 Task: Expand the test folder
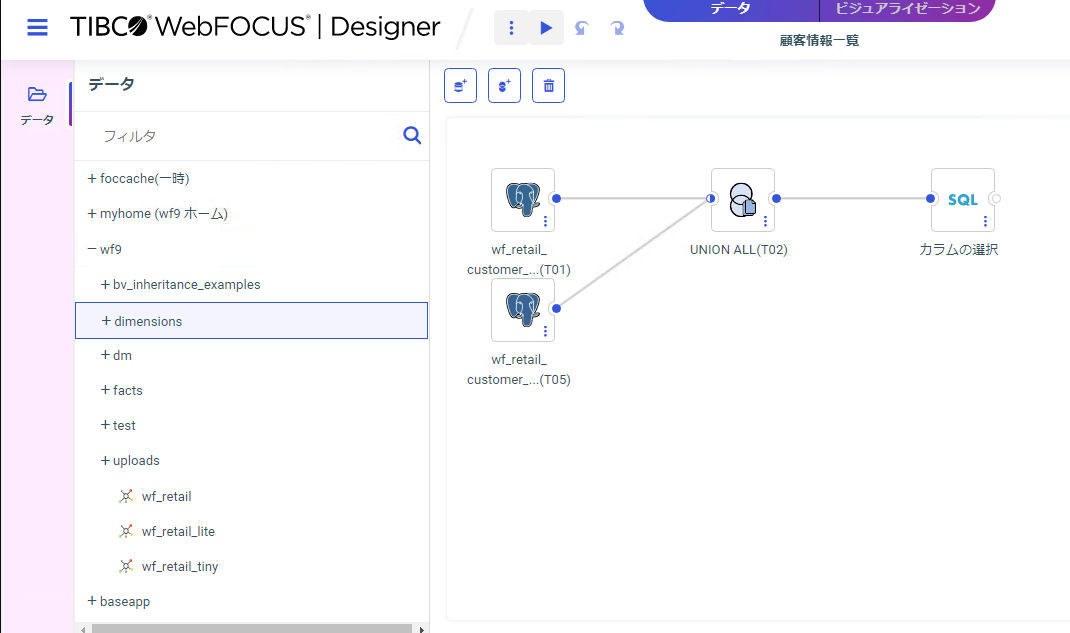(x=105, y=425)
